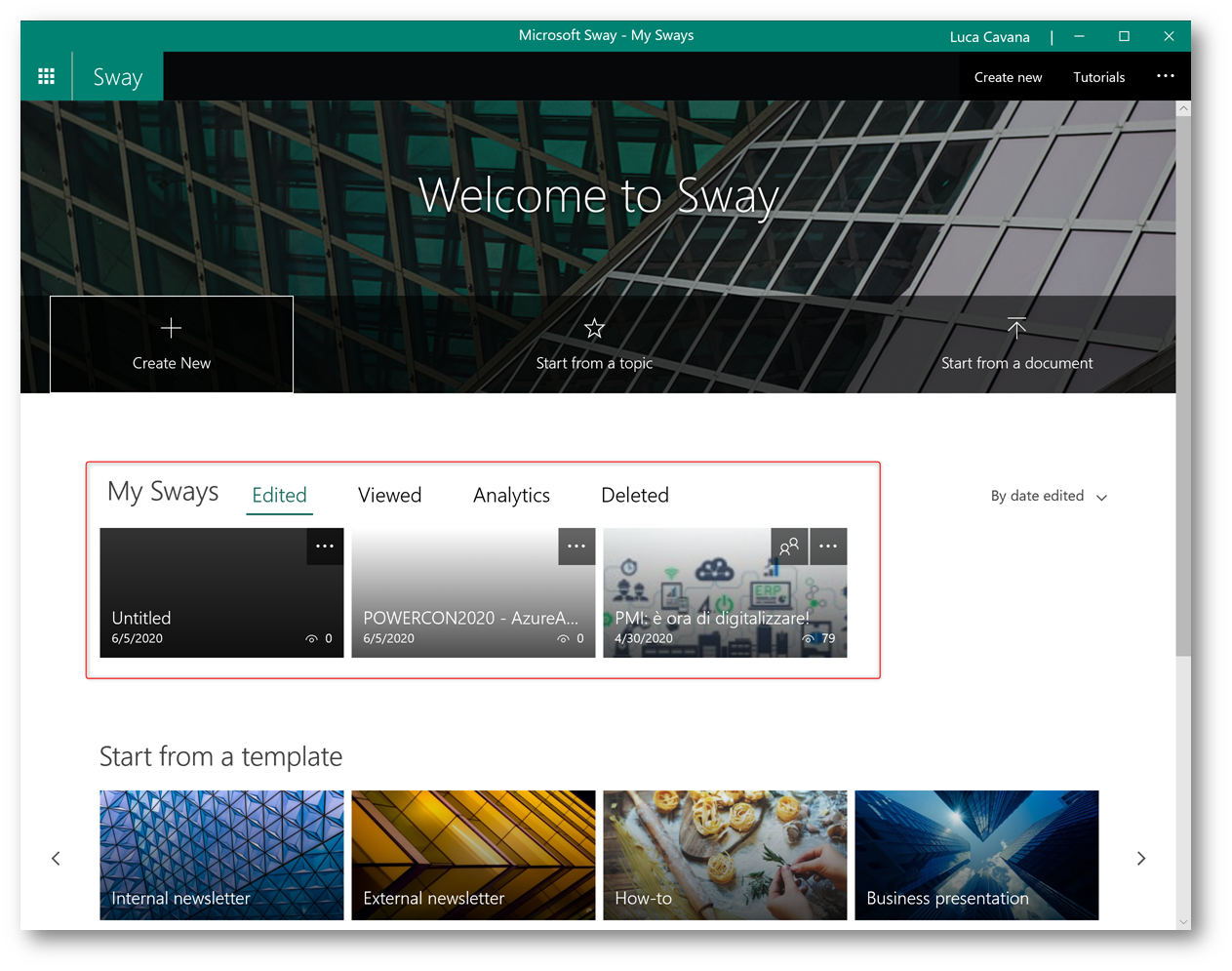Click the view count eye on PMI card

point(809,639)
